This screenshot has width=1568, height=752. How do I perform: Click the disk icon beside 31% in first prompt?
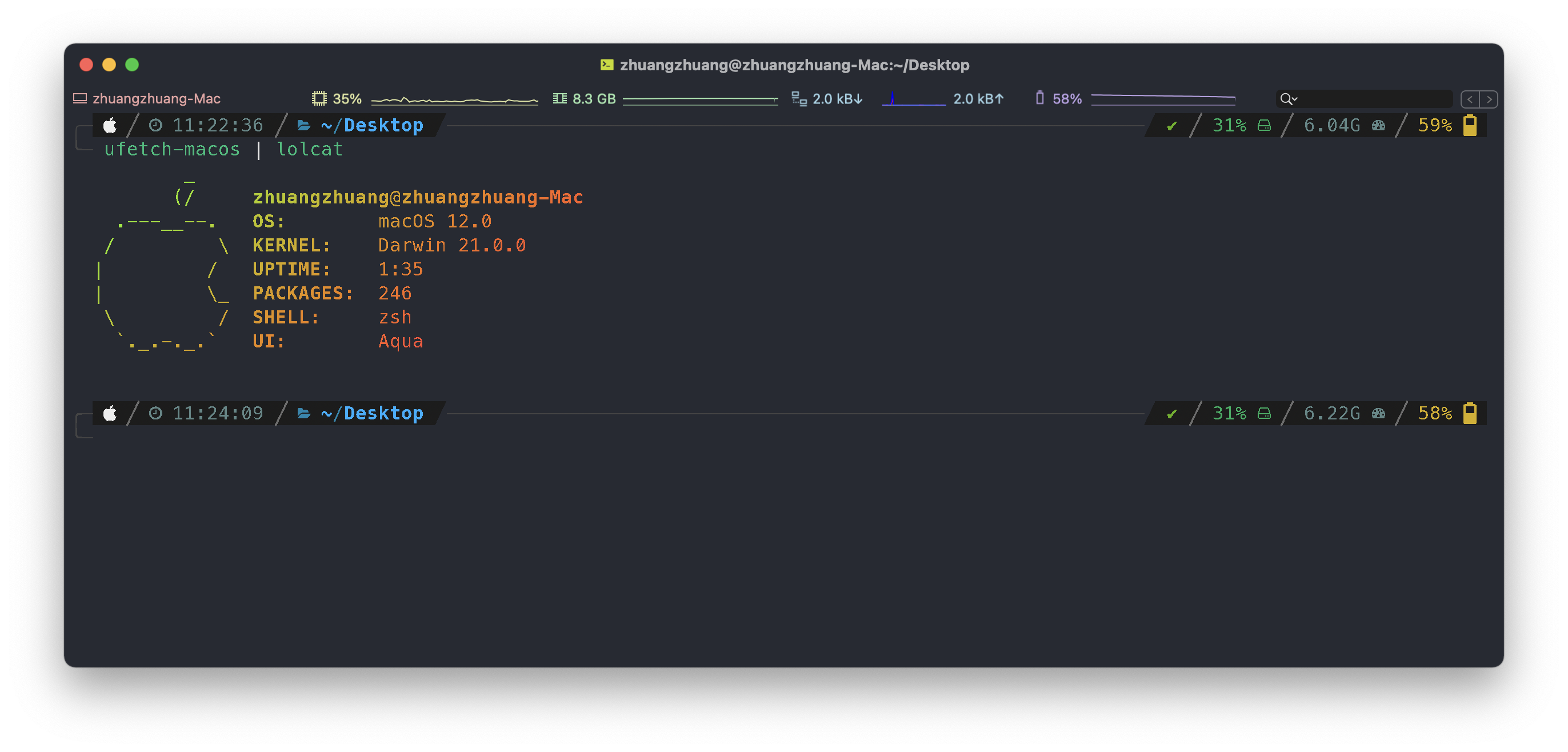(x=1264, y=126)
